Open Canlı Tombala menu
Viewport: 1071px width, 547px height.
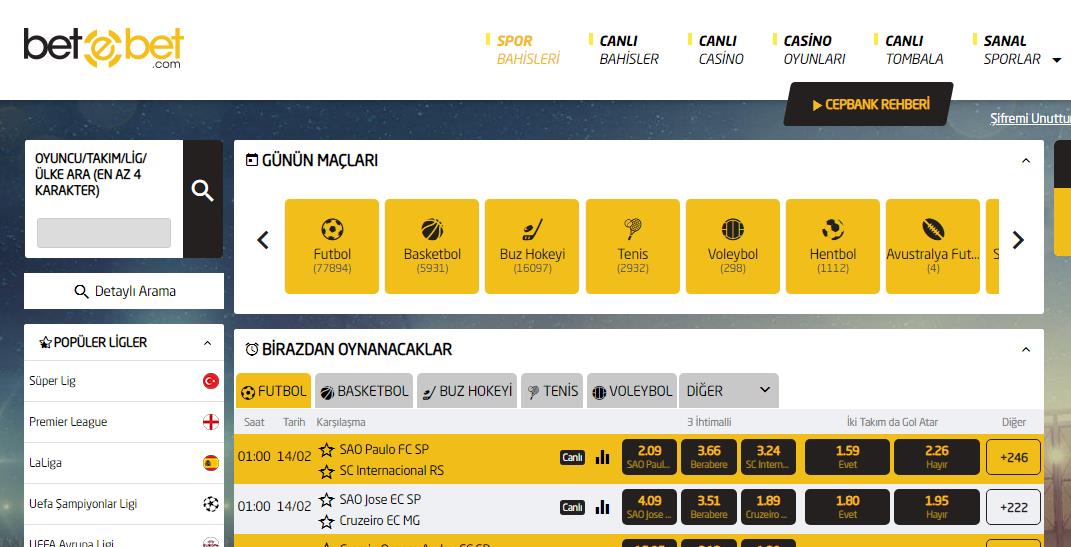pyautogui.click(x=914, y=50)
